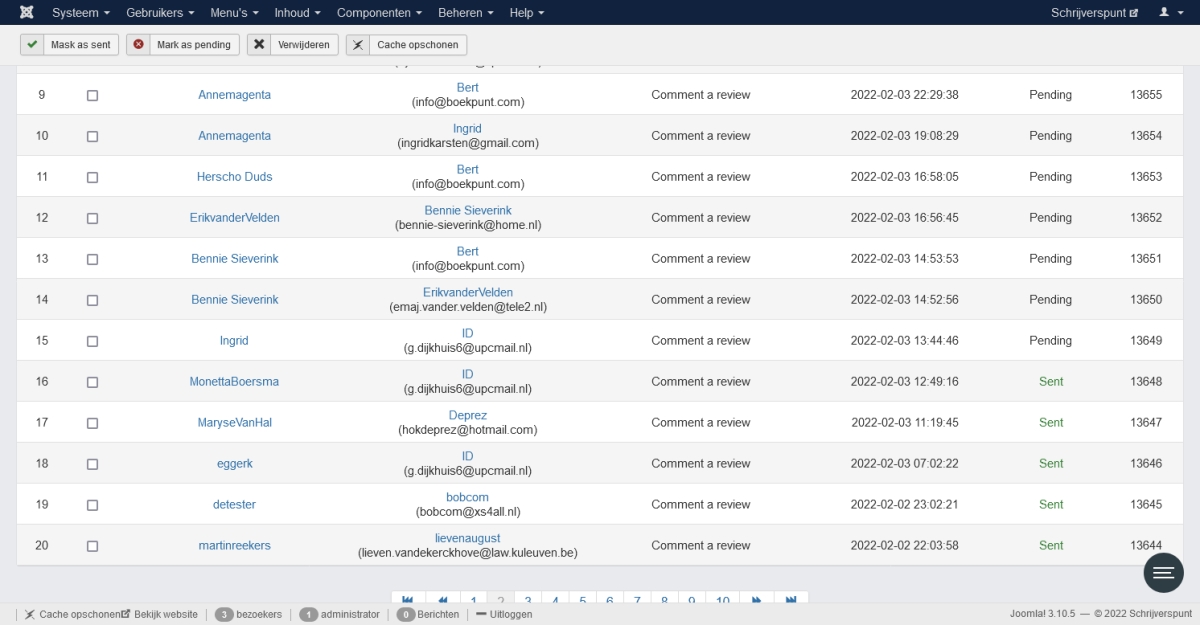The height and width of the screenshot is (625, 1200).
Task: Check the row 20 martinreekers checkbox
Action: pyautogui.click(x=92, y=546)
